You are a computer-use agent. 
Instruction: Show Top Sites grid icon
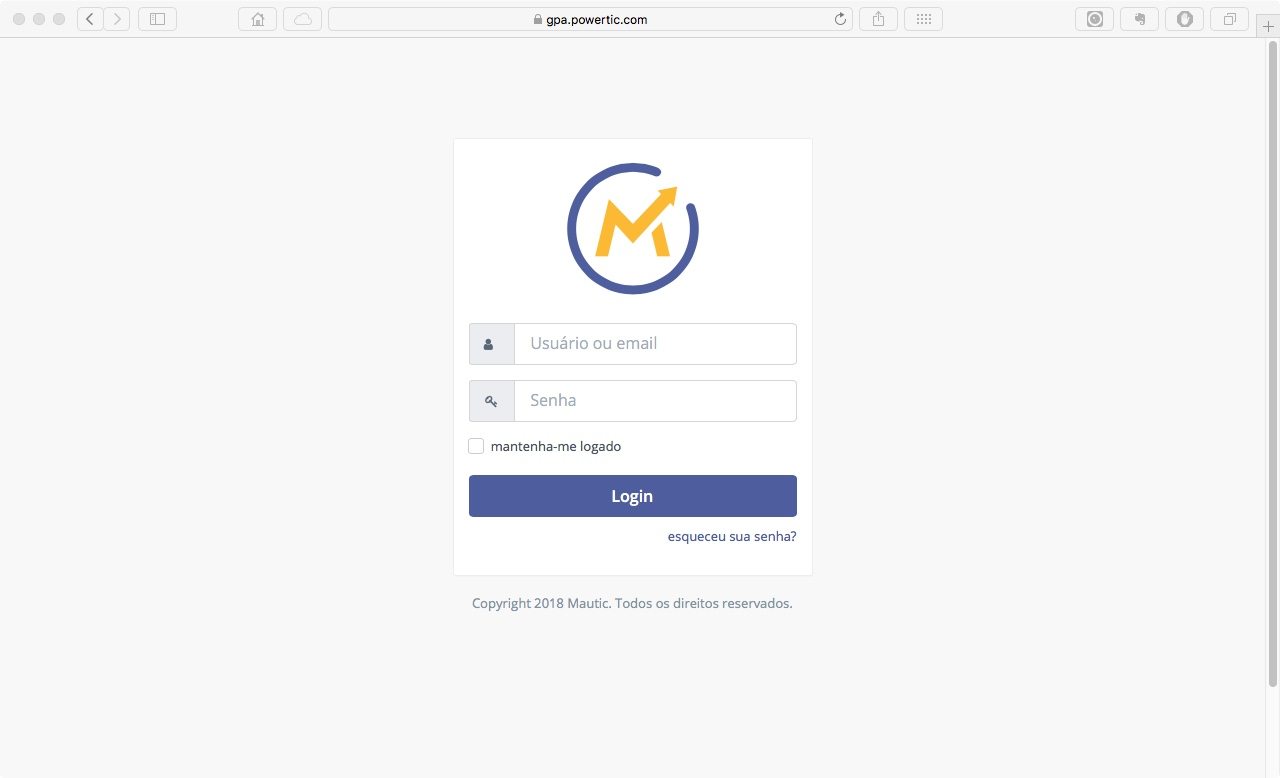[923, 19]
